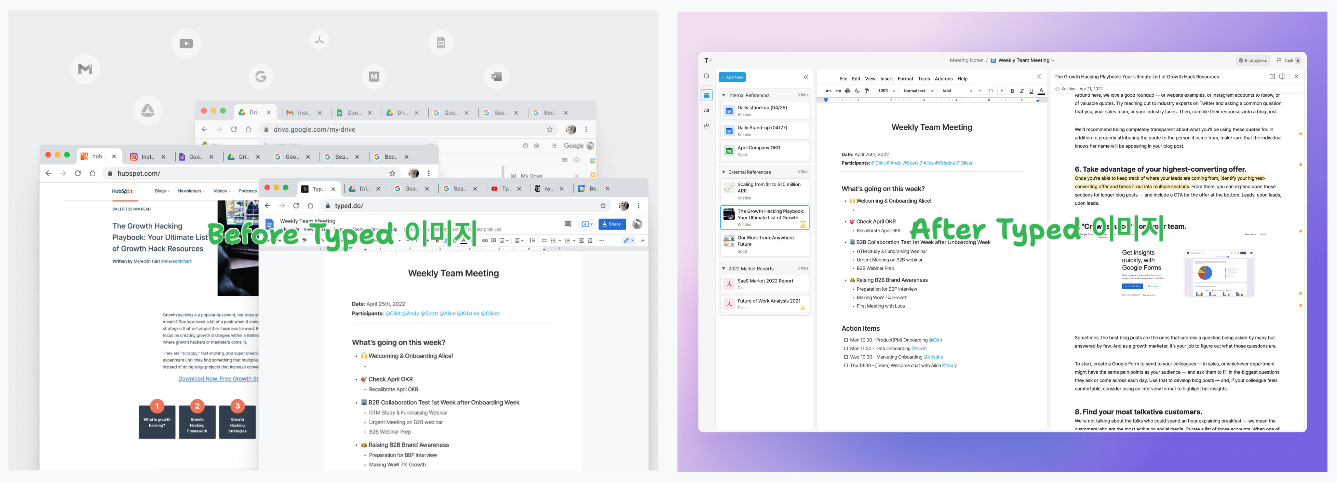The width and height of the screenshot is (1337, 482).
Task: Collapse the Typed reference panel with double chevron
Action: [x=806, y=77]
